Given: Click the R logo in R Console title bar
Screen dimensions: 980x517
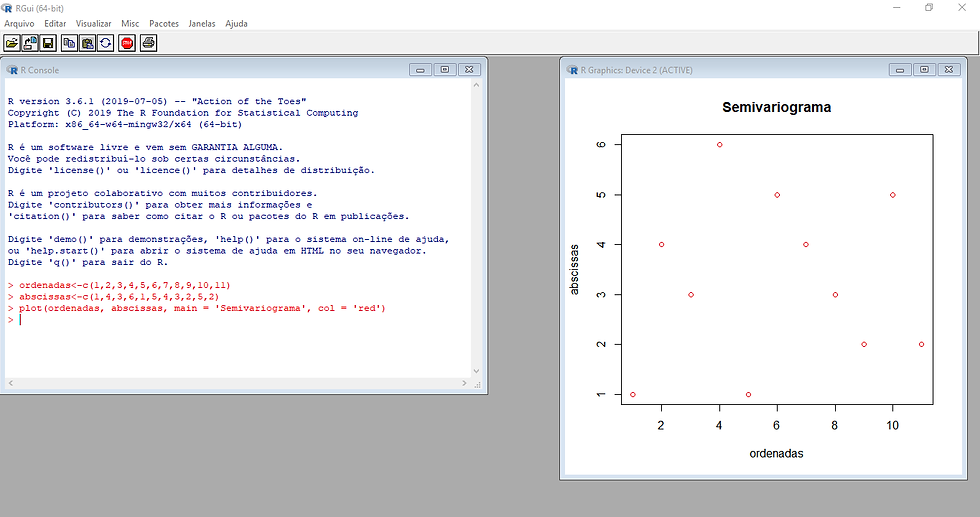Looking at the screenshot, I should click(x=12, y=70).
